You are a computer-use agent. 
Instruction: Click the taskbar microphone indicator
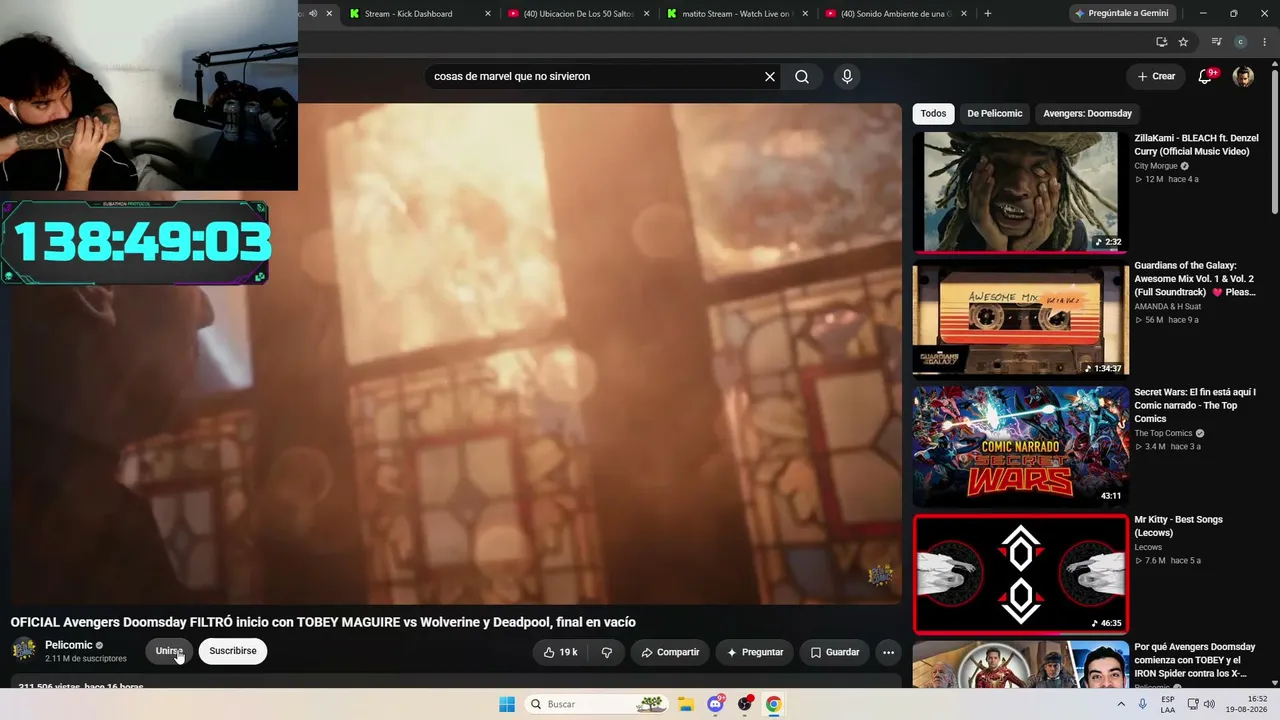1142,704
